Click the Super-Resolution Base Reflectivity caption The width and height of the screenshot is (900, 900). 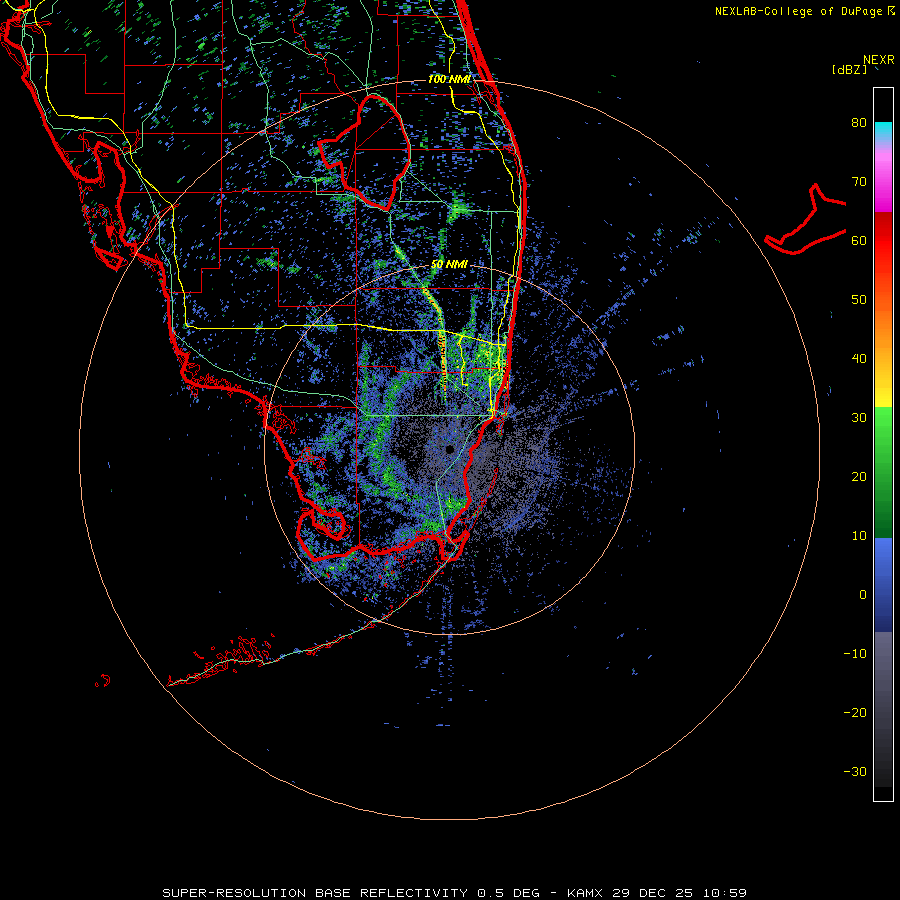point(454,893)
